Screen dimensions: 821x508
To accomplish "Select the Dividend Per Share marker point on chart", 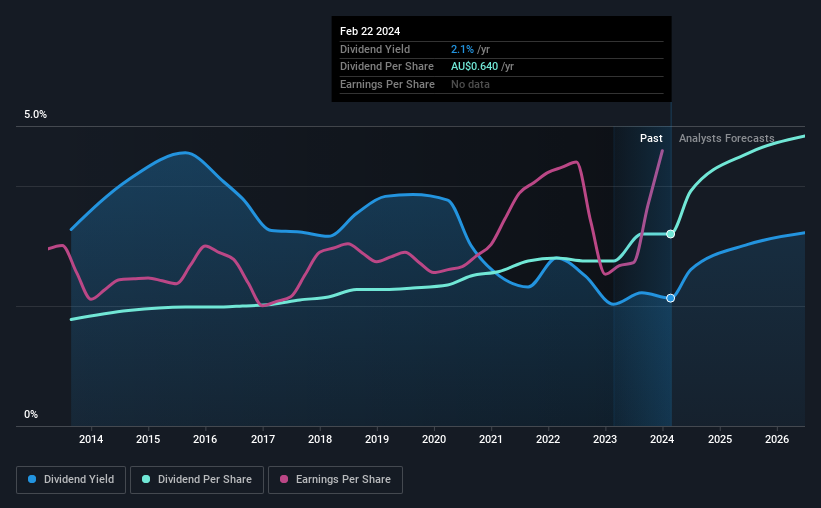I will point(670,234).
